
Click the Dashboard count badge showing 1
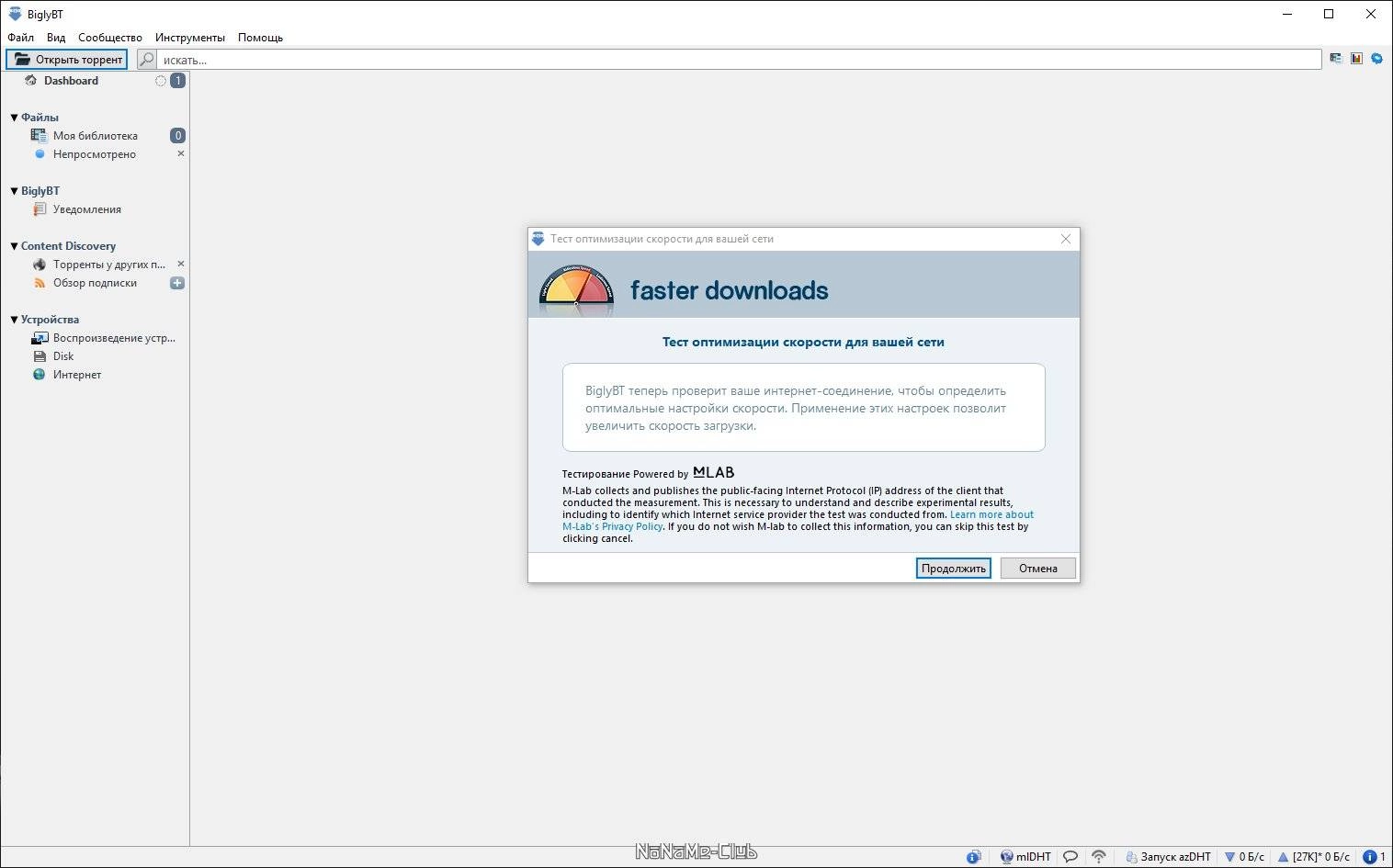point(177,81)
